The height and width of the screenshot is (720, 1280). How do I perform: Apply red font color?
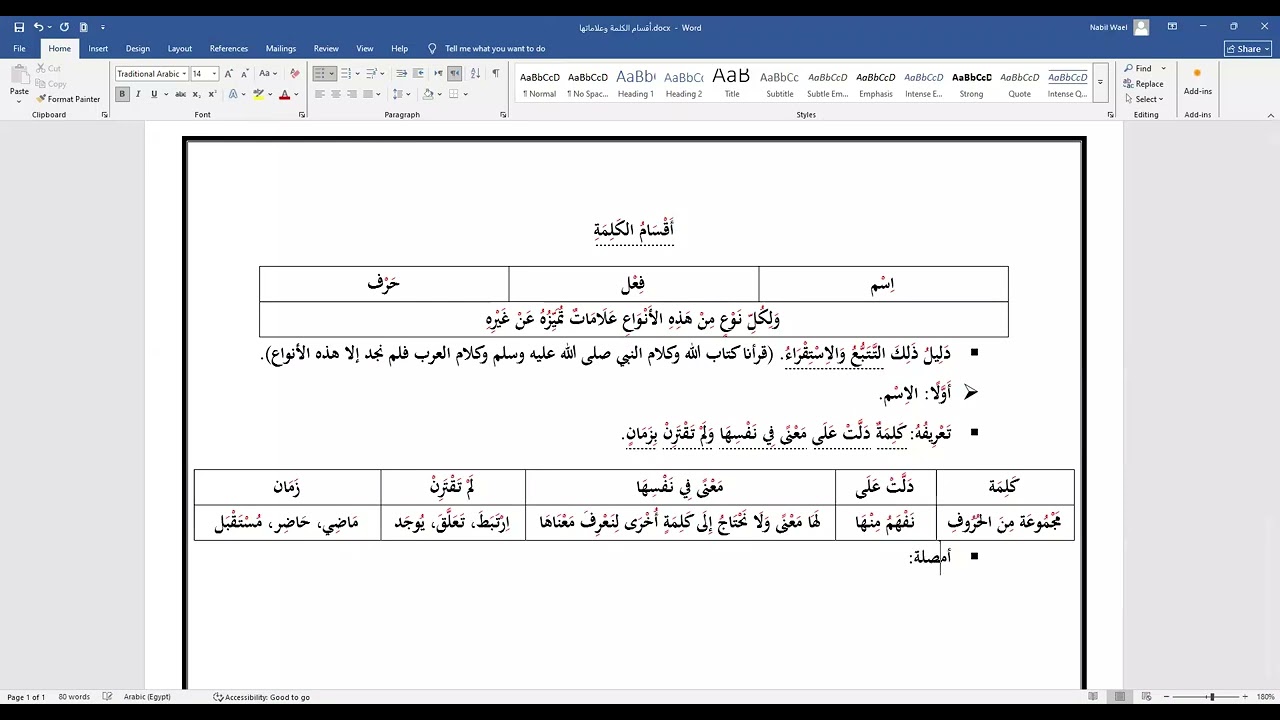point(284,94)
